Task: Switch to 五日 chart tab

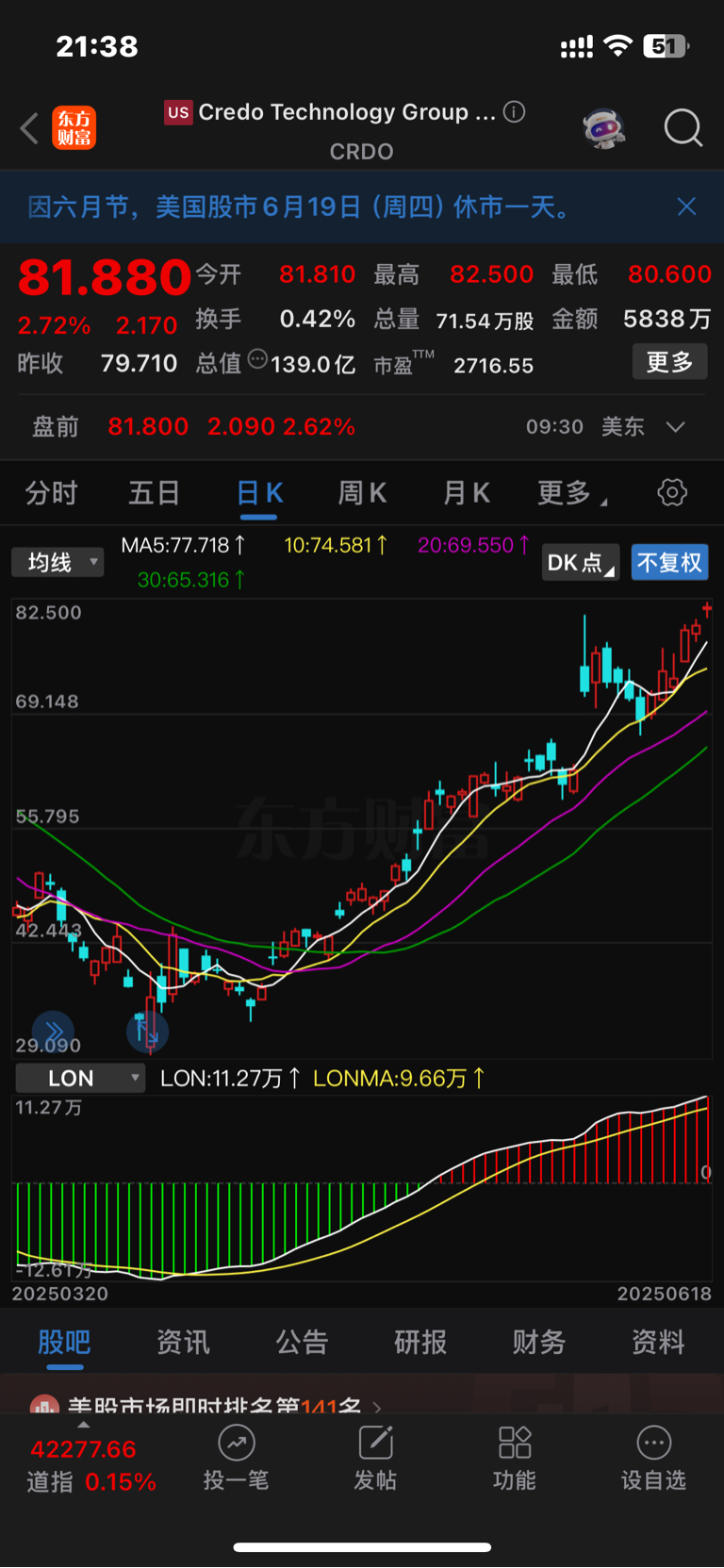Action: point(154,492)
